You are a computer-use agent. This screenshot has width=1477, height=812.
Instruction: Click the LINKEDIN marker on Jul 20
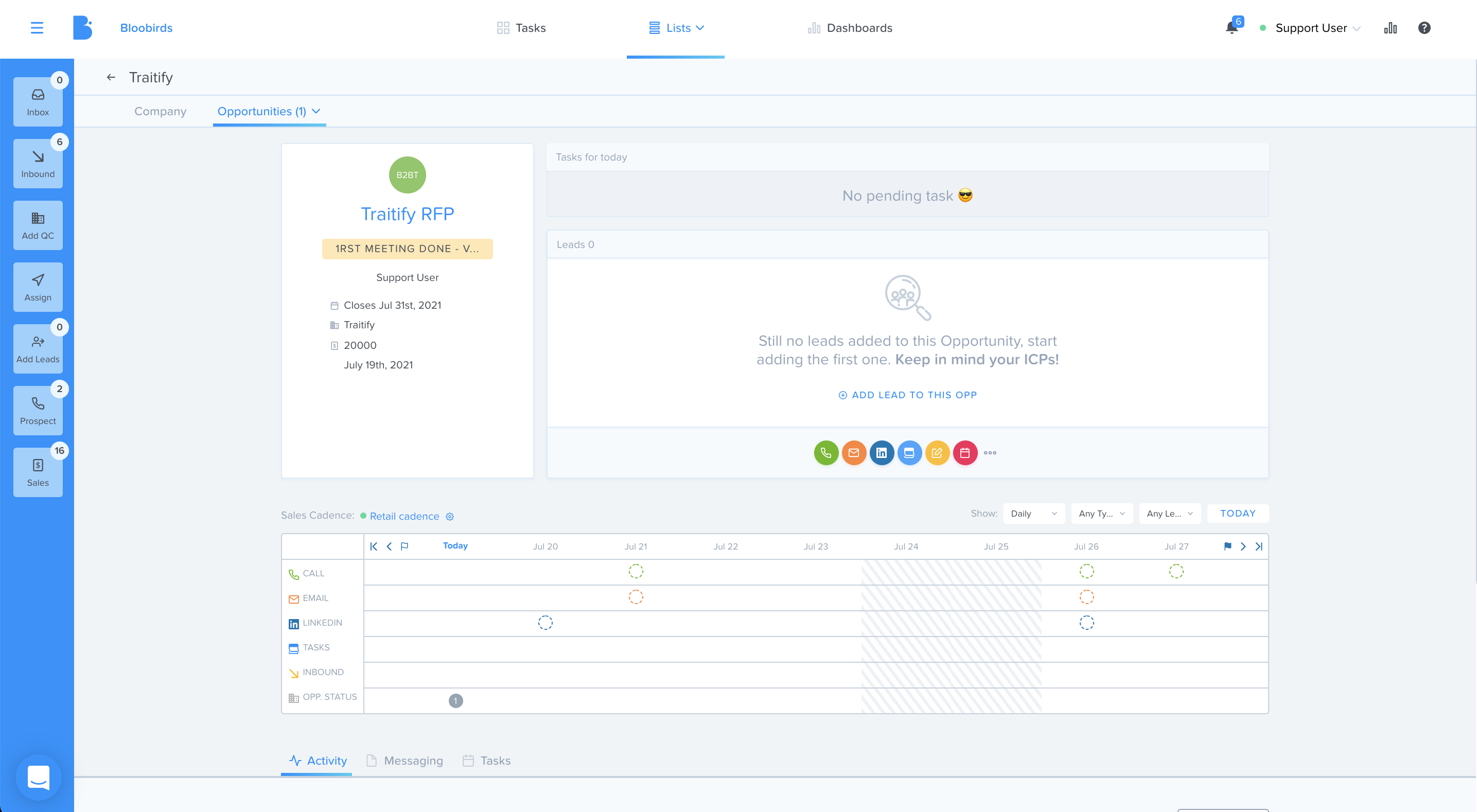coord(544,622)
